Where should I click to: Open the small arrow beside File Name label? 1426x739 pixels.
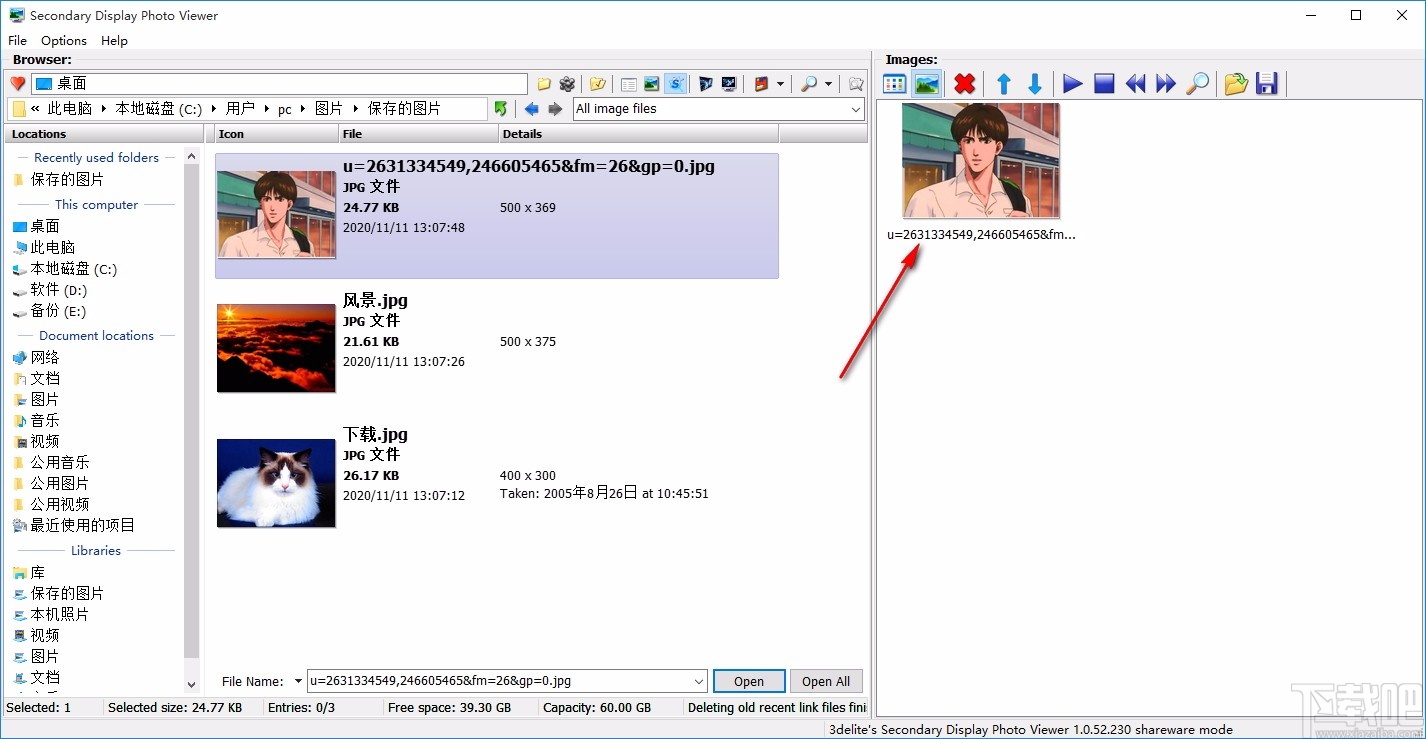click(298, 682)
